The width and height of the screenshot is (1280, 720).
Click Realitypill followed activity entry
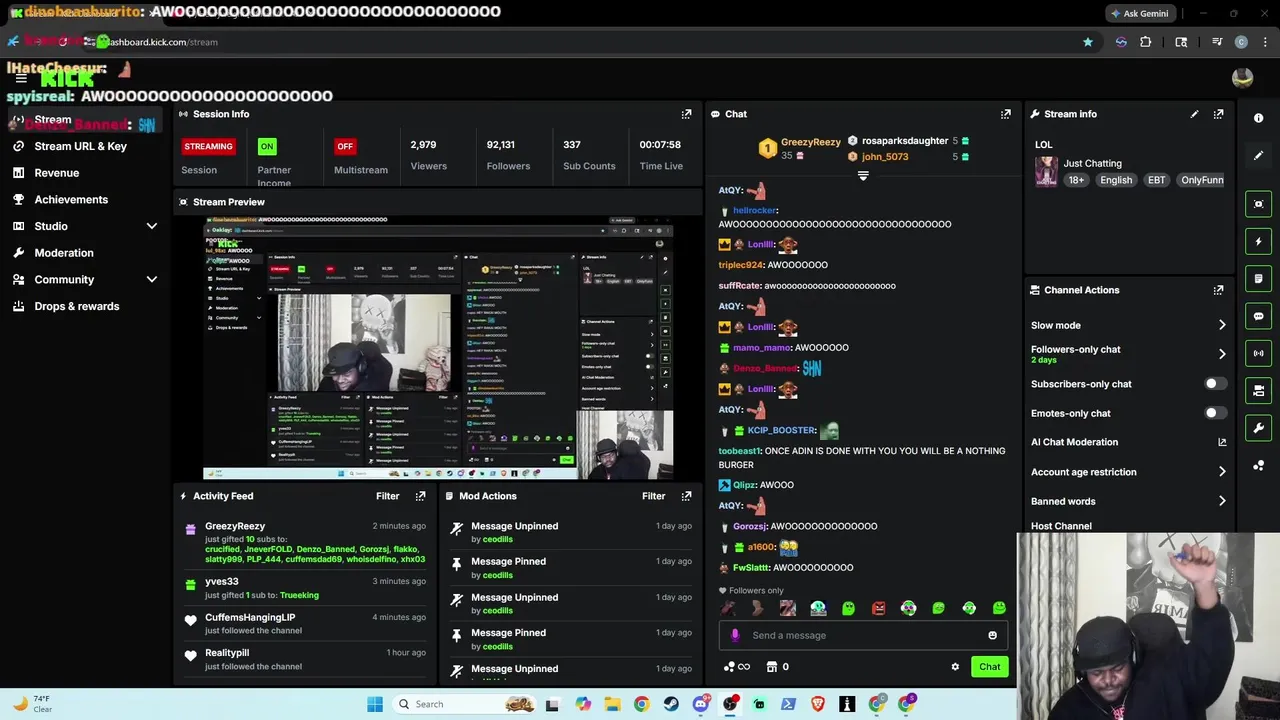[x=306, y=659]
